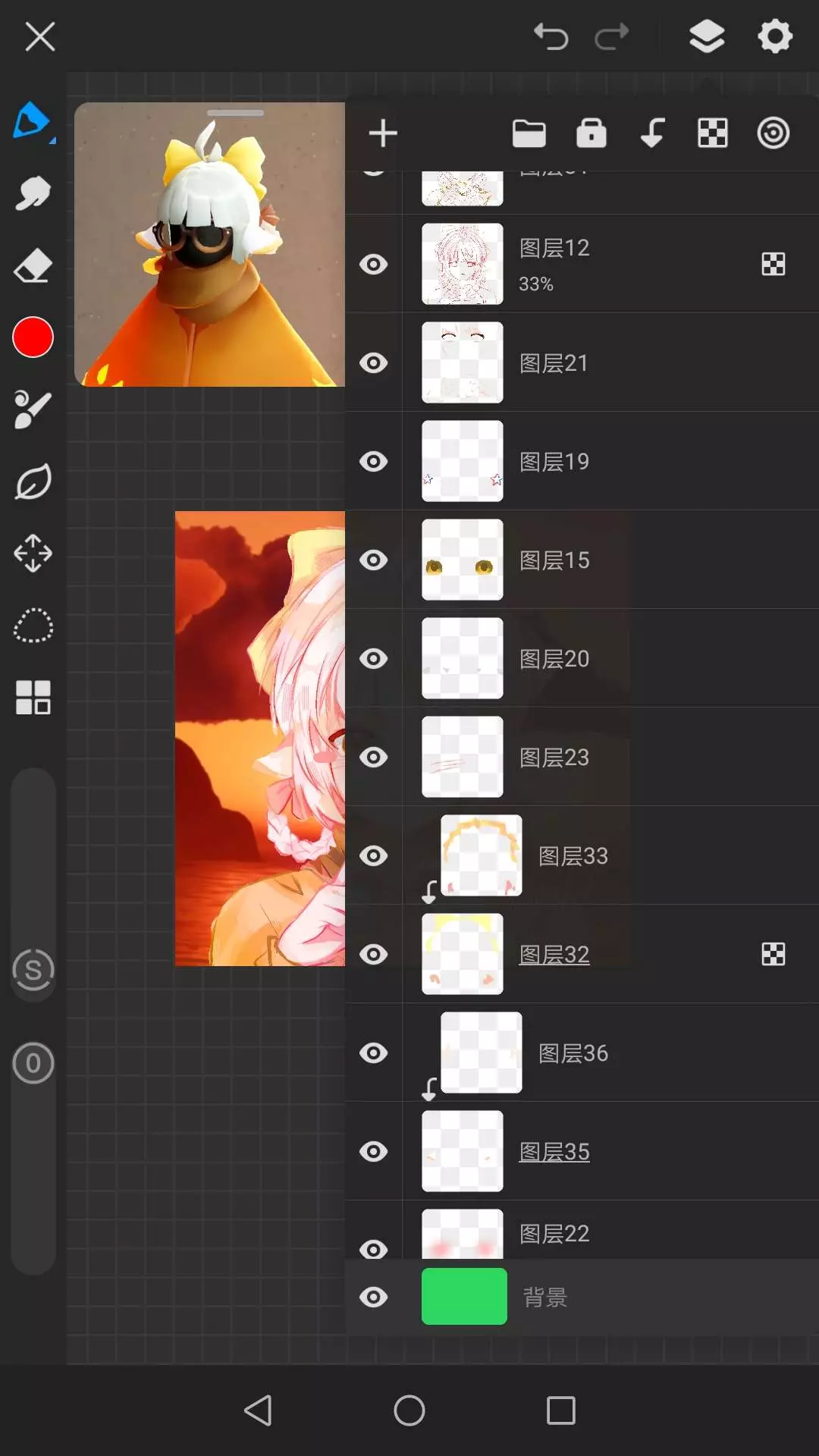
Task: Select the underlined layer name 图层35
Action: (x=554, y=1151)
